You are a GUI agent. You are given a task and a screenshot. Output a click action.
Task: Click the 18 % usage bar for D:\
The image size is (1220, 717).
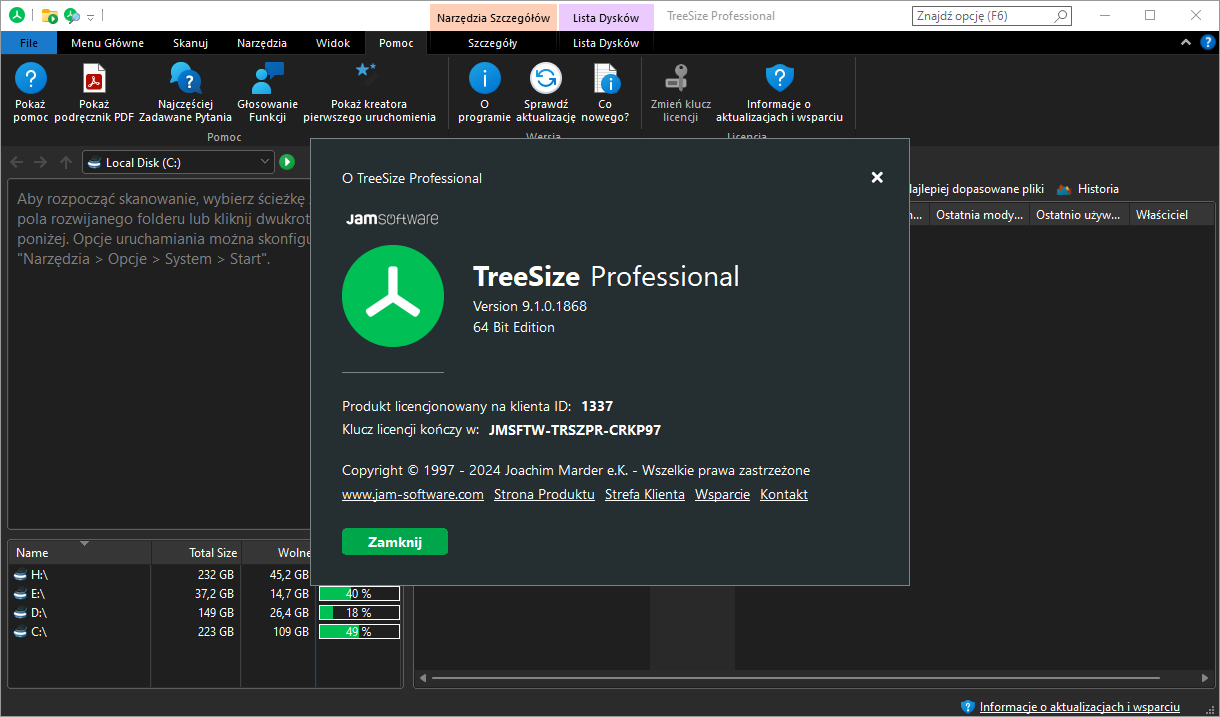[x=359, y=613]
